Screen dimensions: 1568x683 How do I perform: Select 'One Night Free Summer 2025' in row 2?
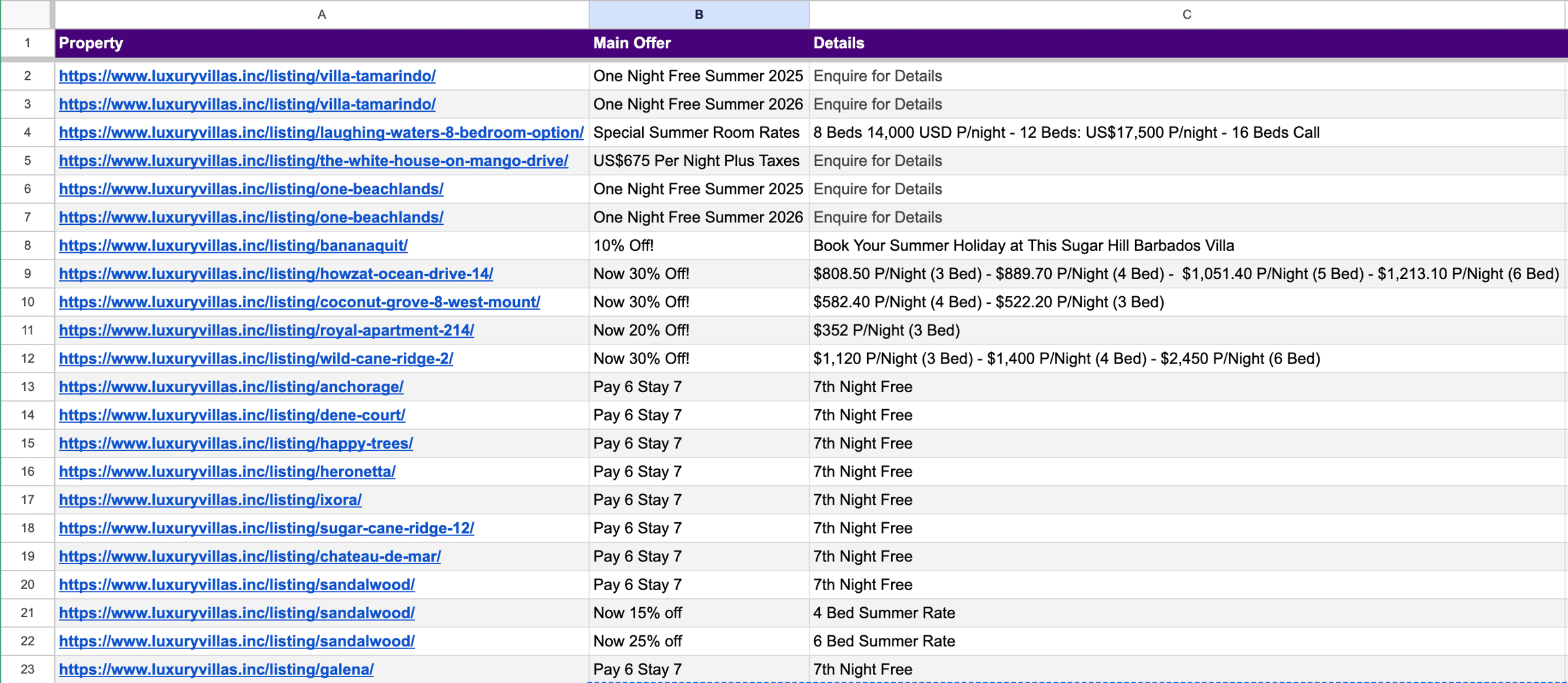(x=698, y=76)
